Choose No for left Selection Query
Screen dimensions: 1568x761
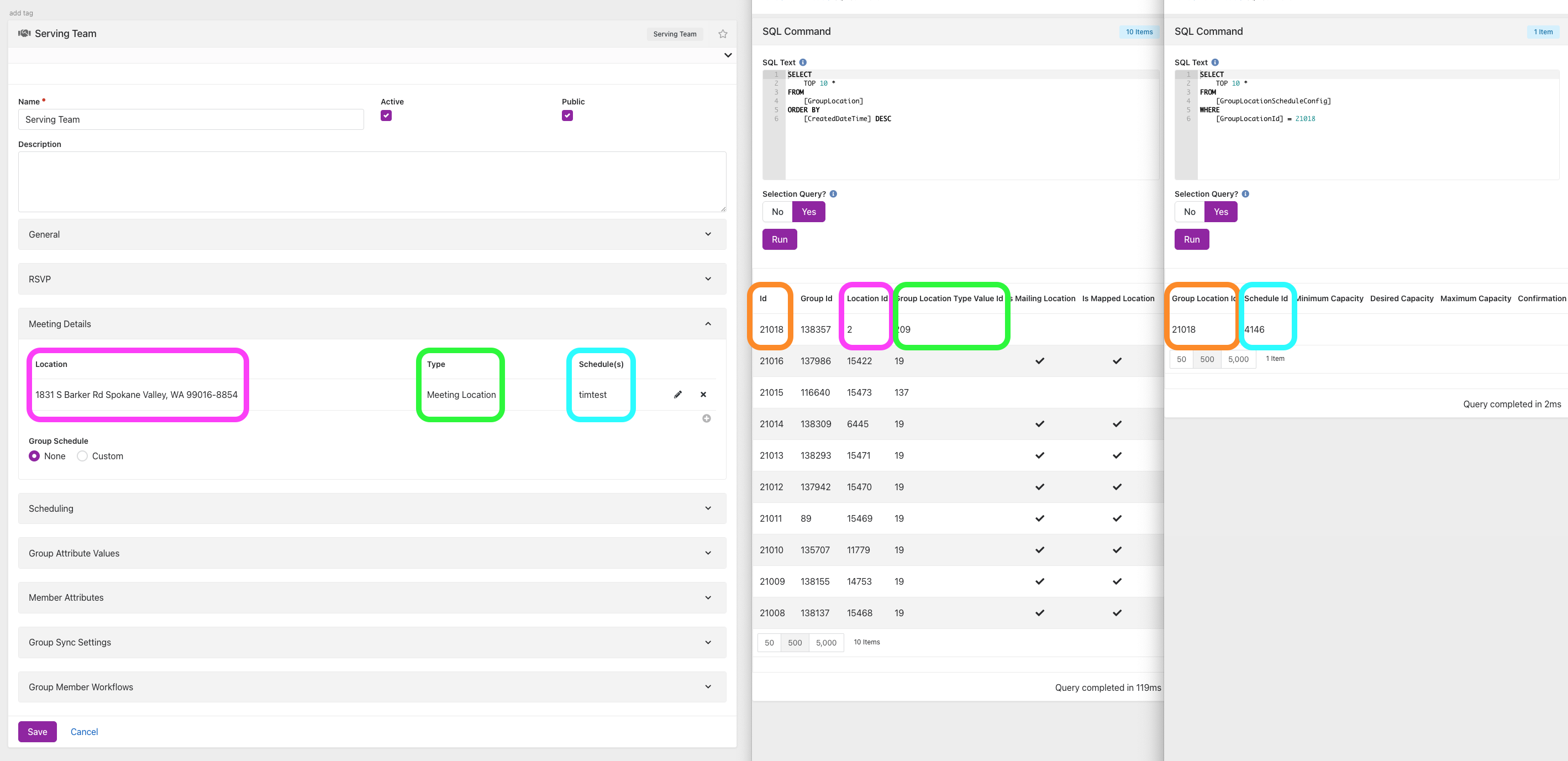[x=777, y=212]
